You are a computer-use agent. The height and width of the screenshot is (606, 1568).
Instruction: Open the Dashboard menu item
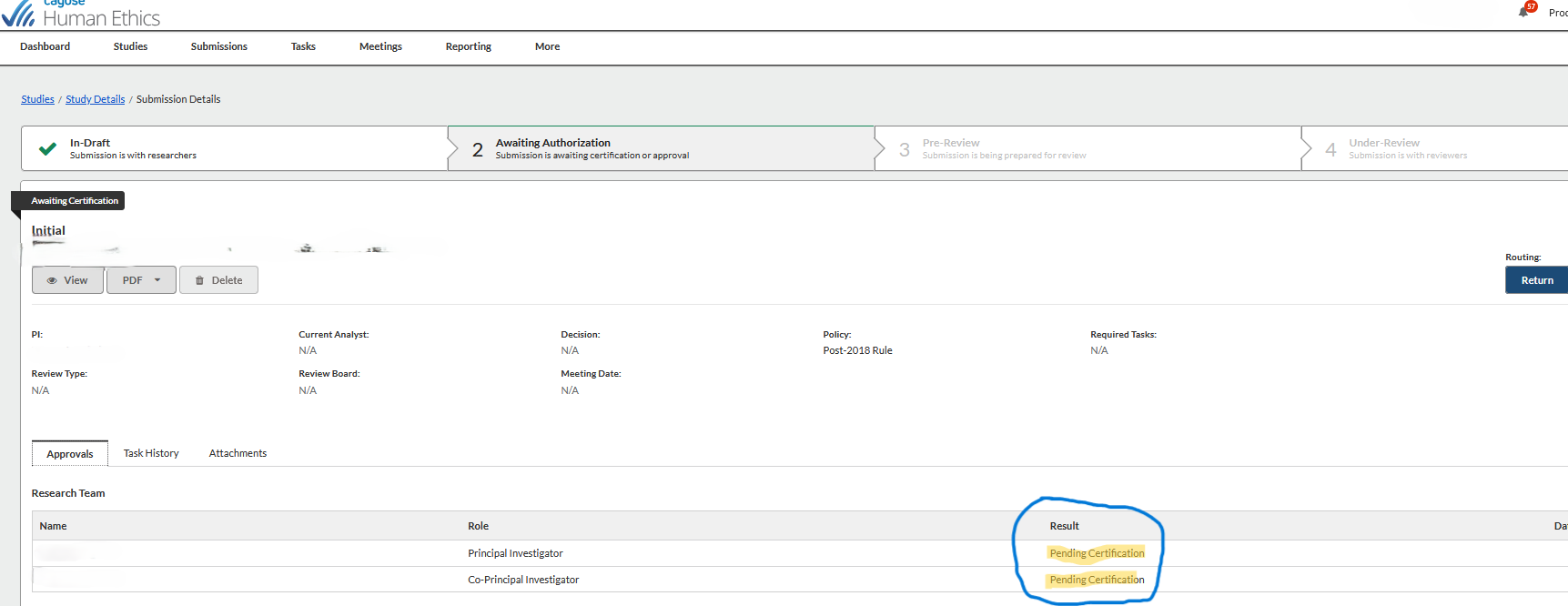pos(45,46)
